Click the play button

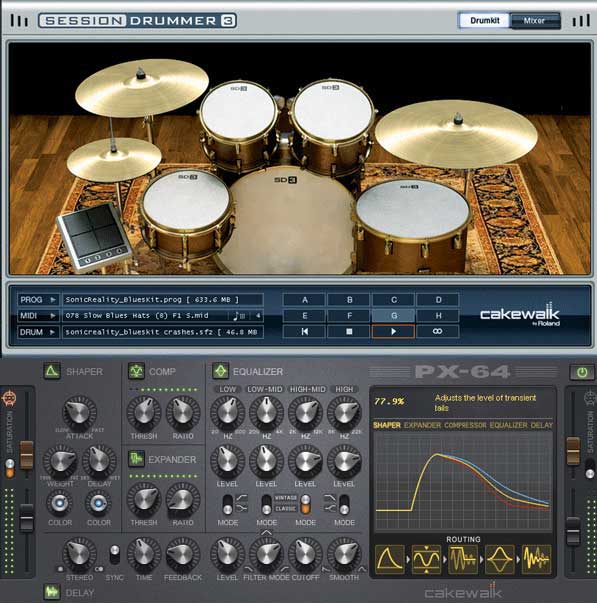[393, 331]
